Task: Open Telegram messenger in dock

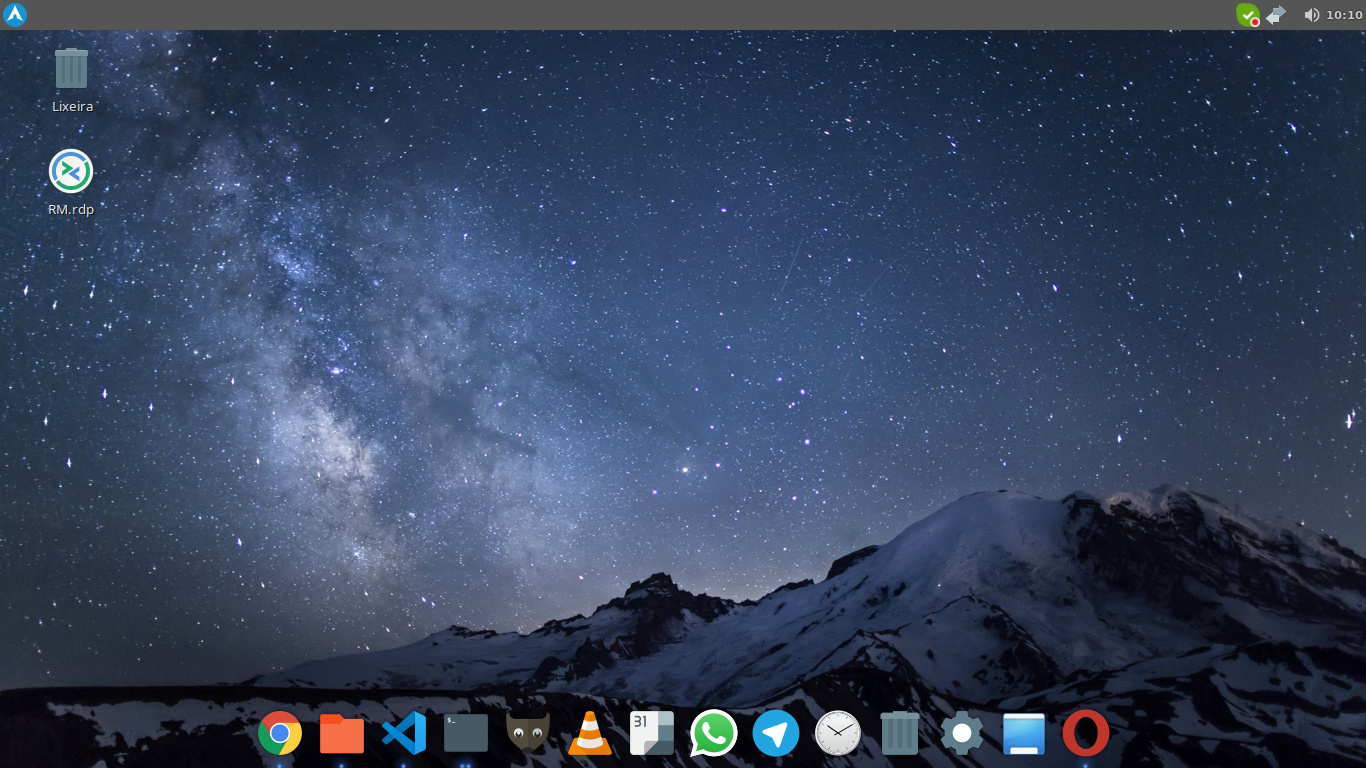Action: tap(776, 734)
